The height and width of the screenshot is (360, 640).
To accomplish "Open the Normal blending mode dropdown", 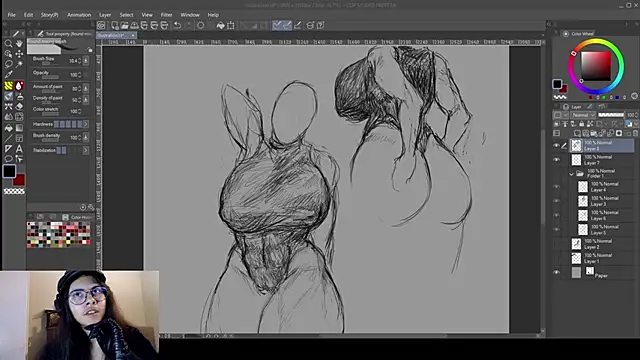I will click(x=584, y=115).
